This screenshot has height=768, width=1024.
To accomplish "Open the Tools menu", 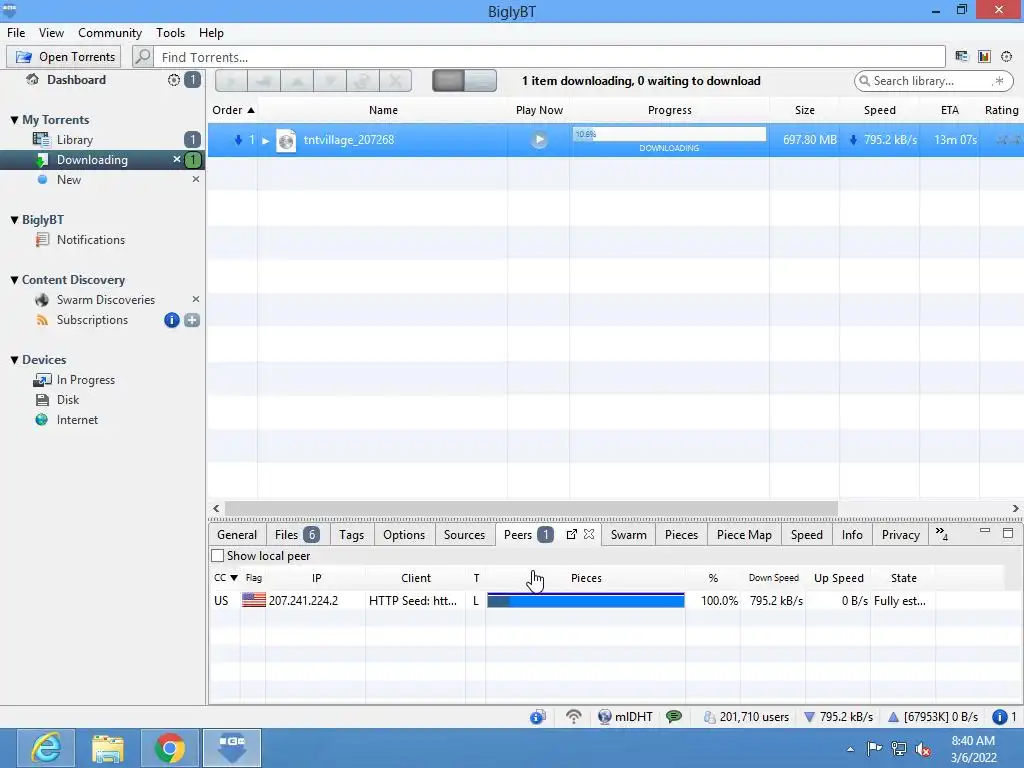I will (170, 33).
